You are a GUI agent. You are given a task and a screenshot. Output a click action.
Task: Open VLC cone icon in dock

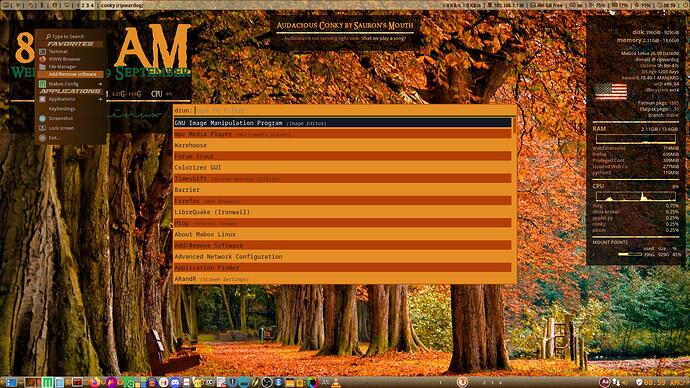click(x=336, y=382)
